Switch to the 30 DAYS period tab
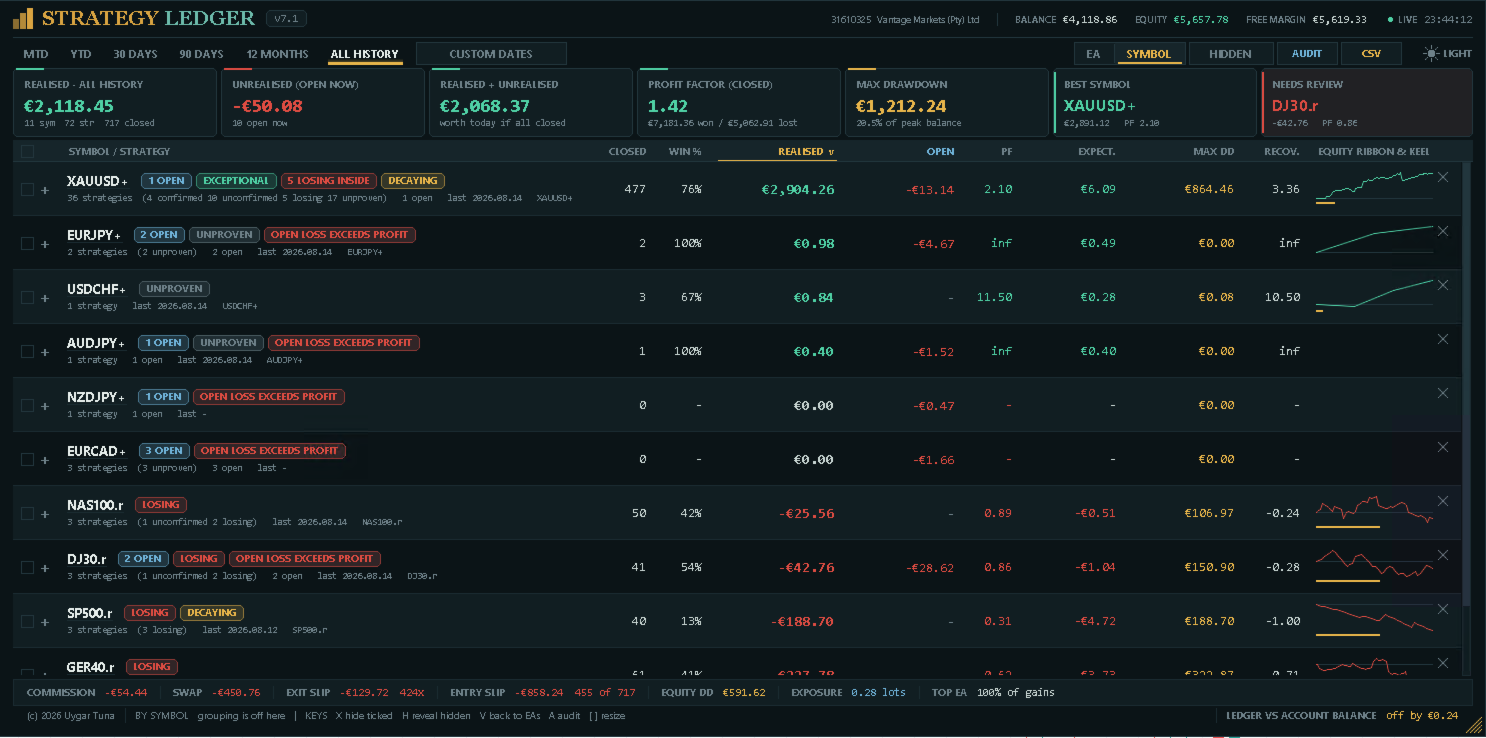The height and width of the screenshot is (738, 1486). [135, 54]
